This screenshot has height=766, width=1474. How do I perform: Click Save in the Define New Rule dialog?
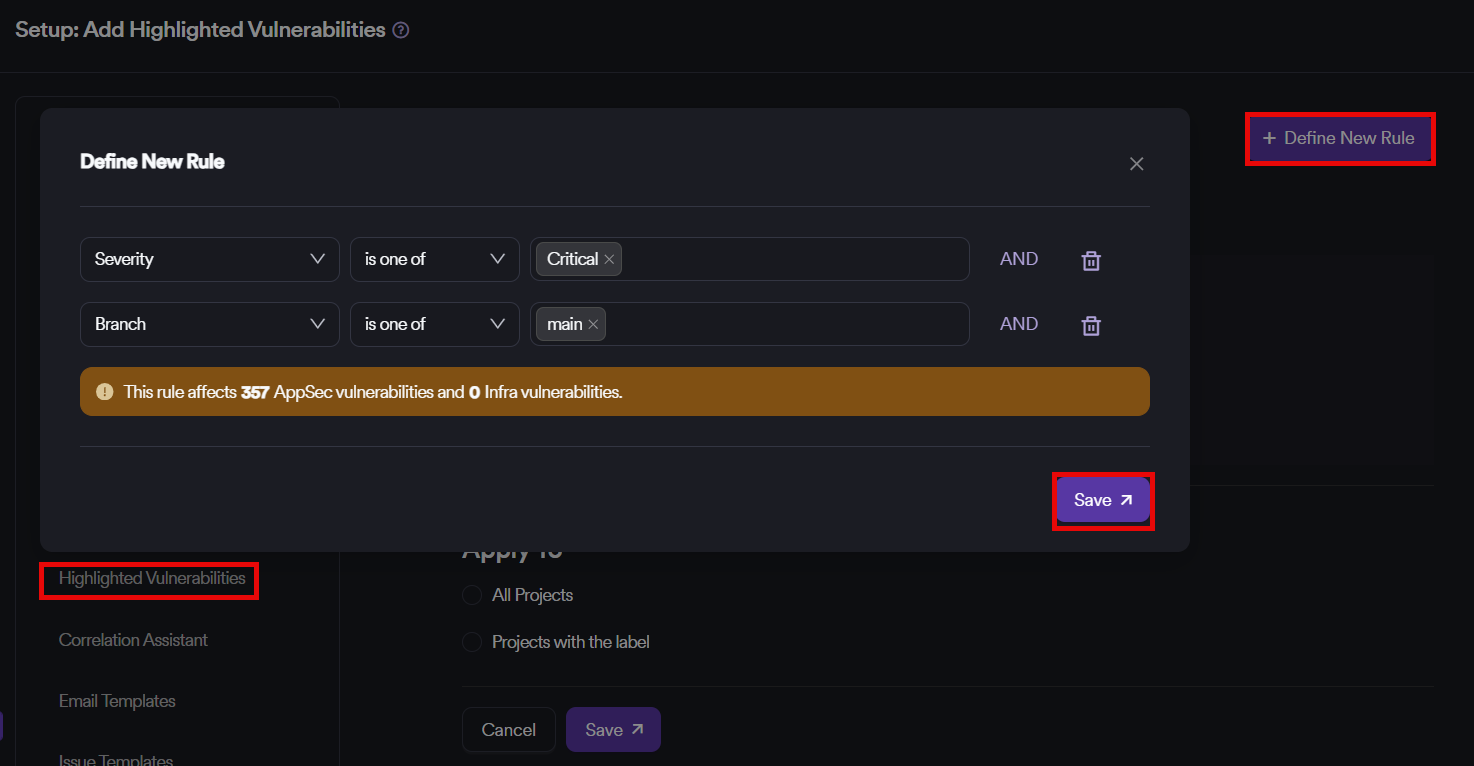(x=1103, y=500)
